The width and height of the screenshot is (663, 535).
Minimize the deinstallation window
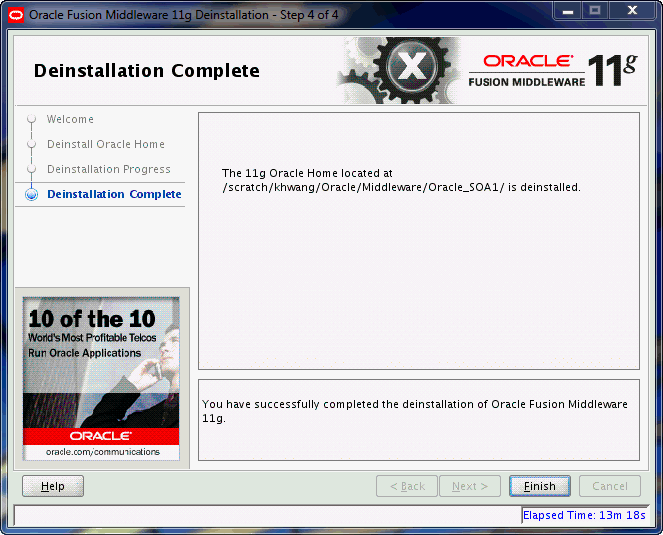coord(568,11)
